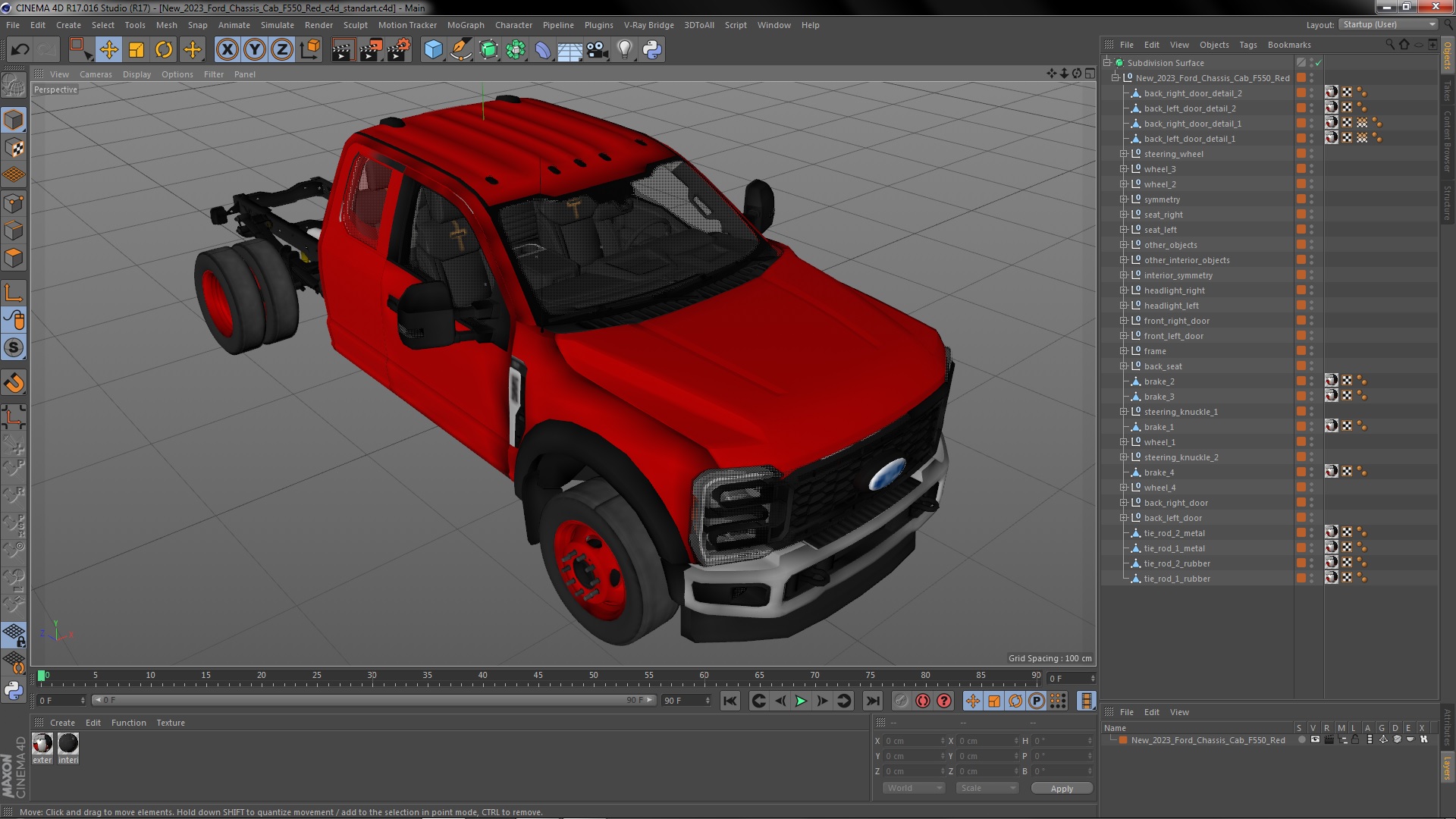Image resolution: width=1456 pixels, height=819 pixels.
Task: Expand the steering_wheel object
Action: 1124,154
